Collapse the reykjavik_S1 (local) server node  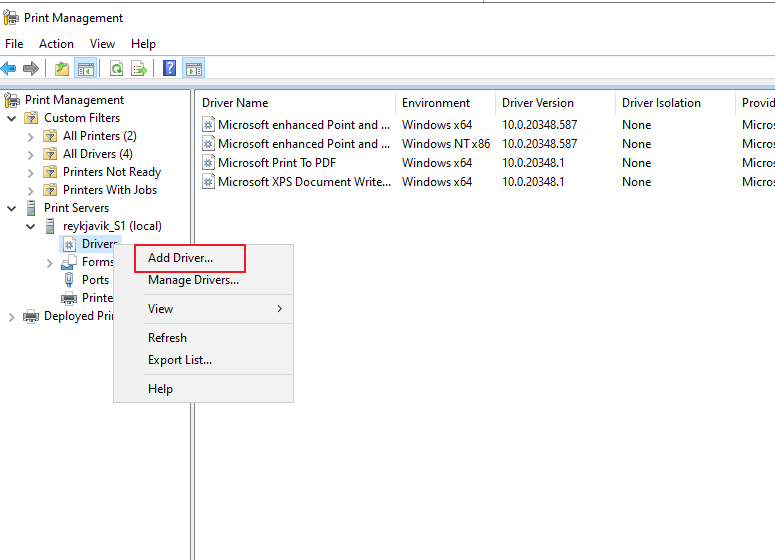(31, 226)
